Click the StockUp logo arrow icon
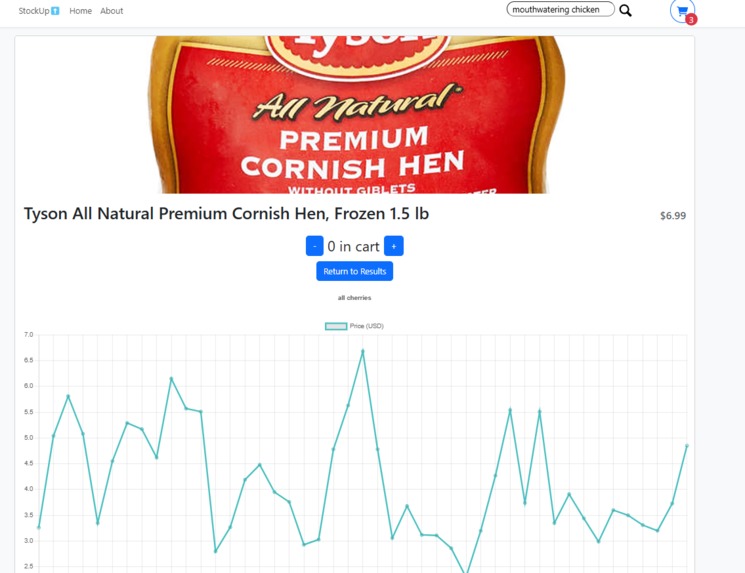This screenshot has height=573, width=745. 55,11
